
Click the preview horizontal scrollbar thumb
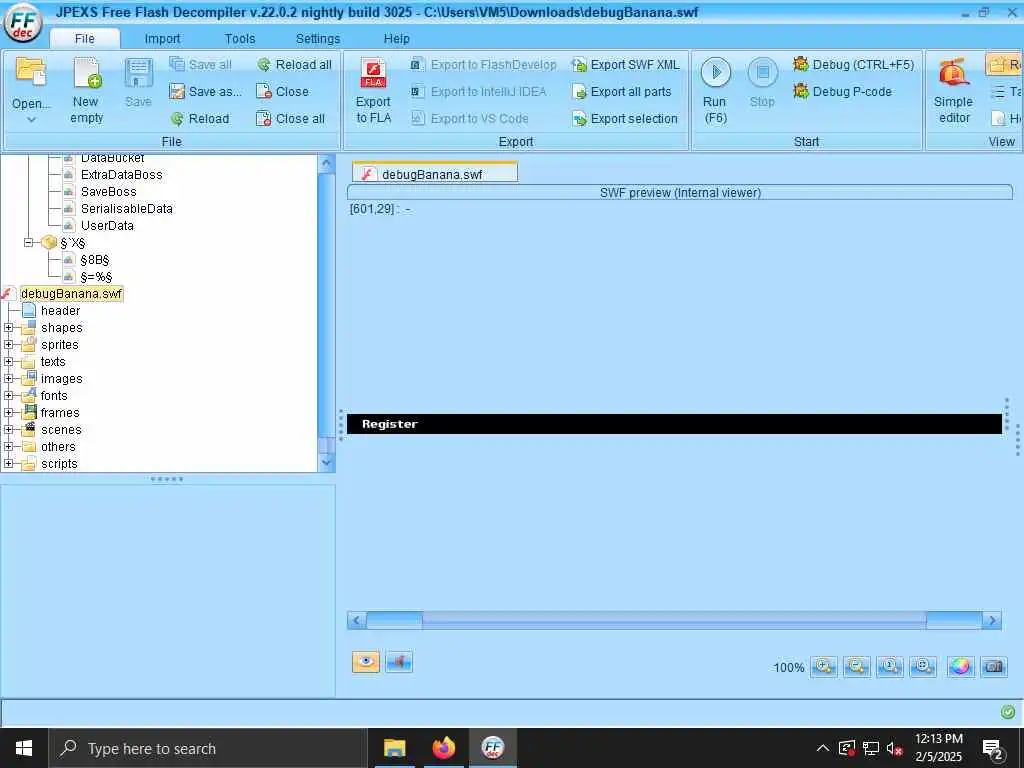tap(674, 620)
